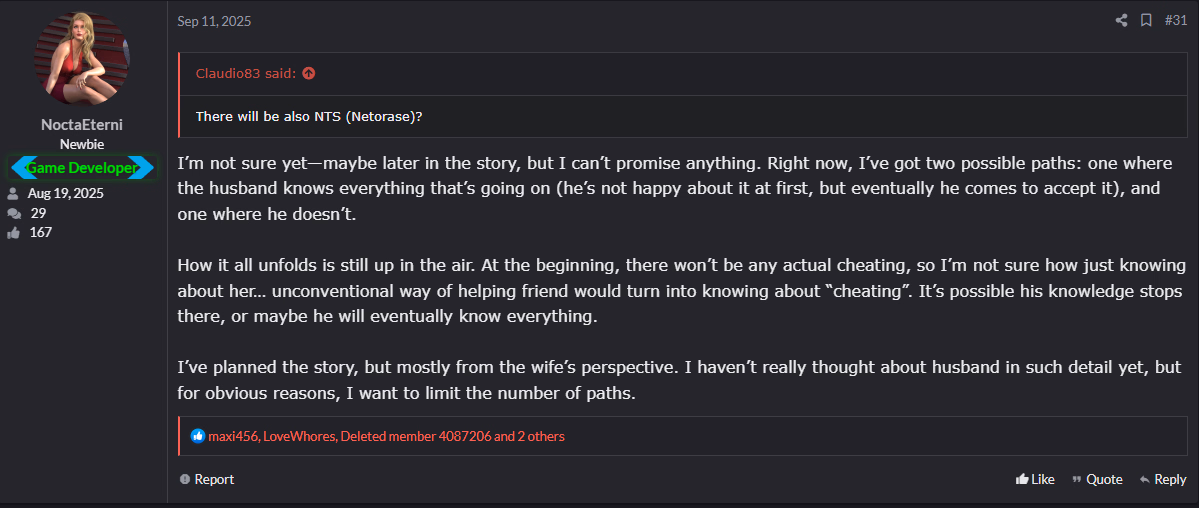Image resolution: width=1199 pixels, height=508 pixels.
Task: Click the blue like reaction icon
Action: pyautogui.click(x=198, y=436)
